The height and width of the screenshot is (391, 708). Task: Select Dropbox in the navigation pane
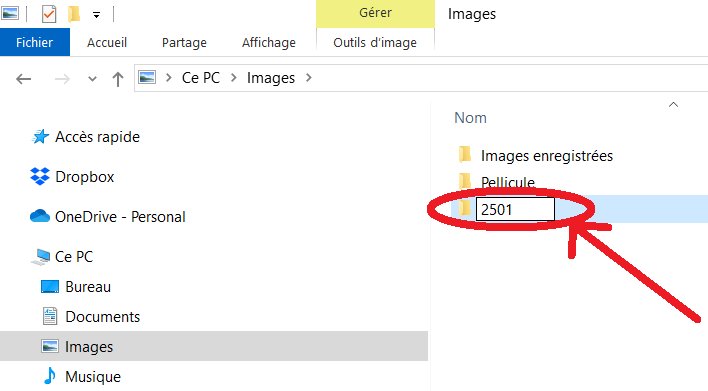(x=84, y=177)
